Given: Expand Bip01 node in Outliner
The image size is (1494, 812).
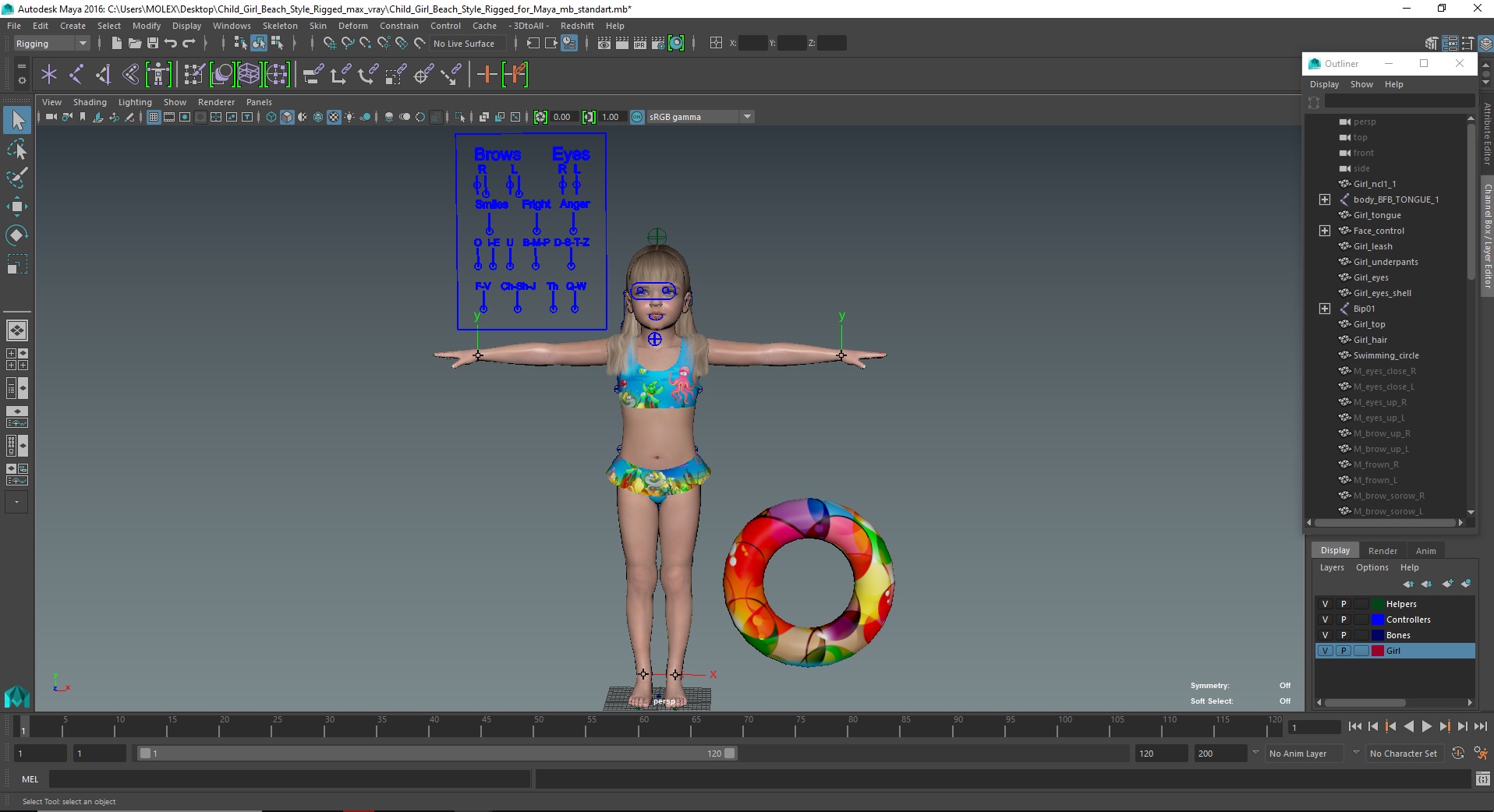Looking at the screenshot, I should (x=1325, y=309).
